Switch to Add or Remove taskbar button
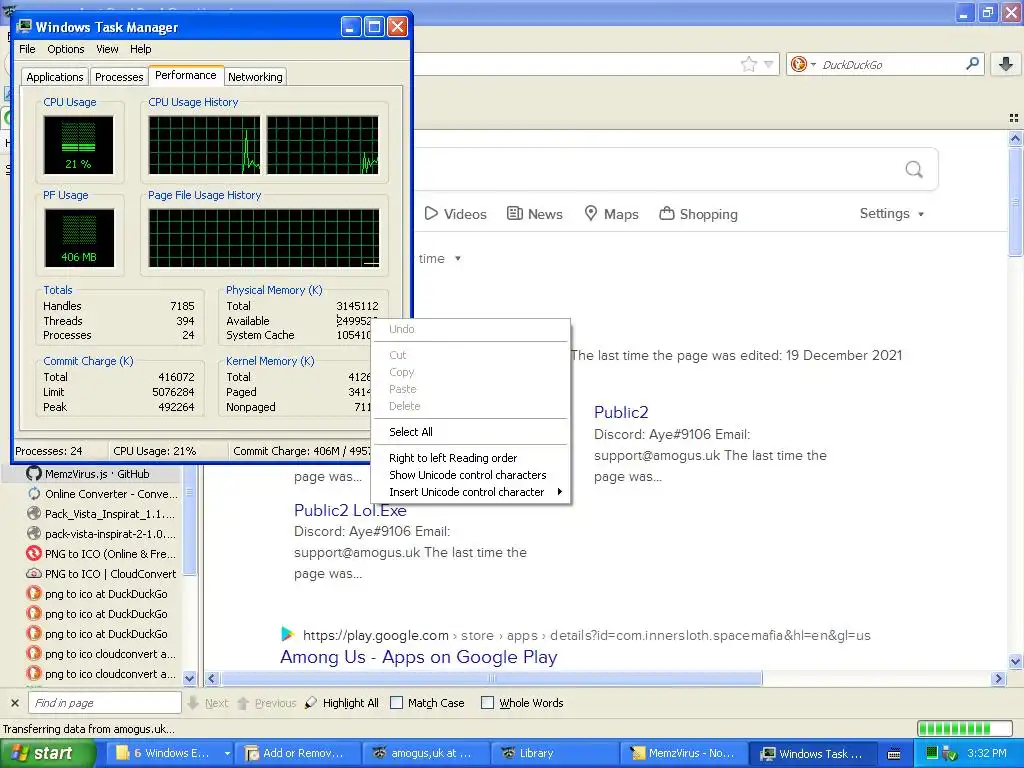1024x768 pixels. tap(297, 754)
